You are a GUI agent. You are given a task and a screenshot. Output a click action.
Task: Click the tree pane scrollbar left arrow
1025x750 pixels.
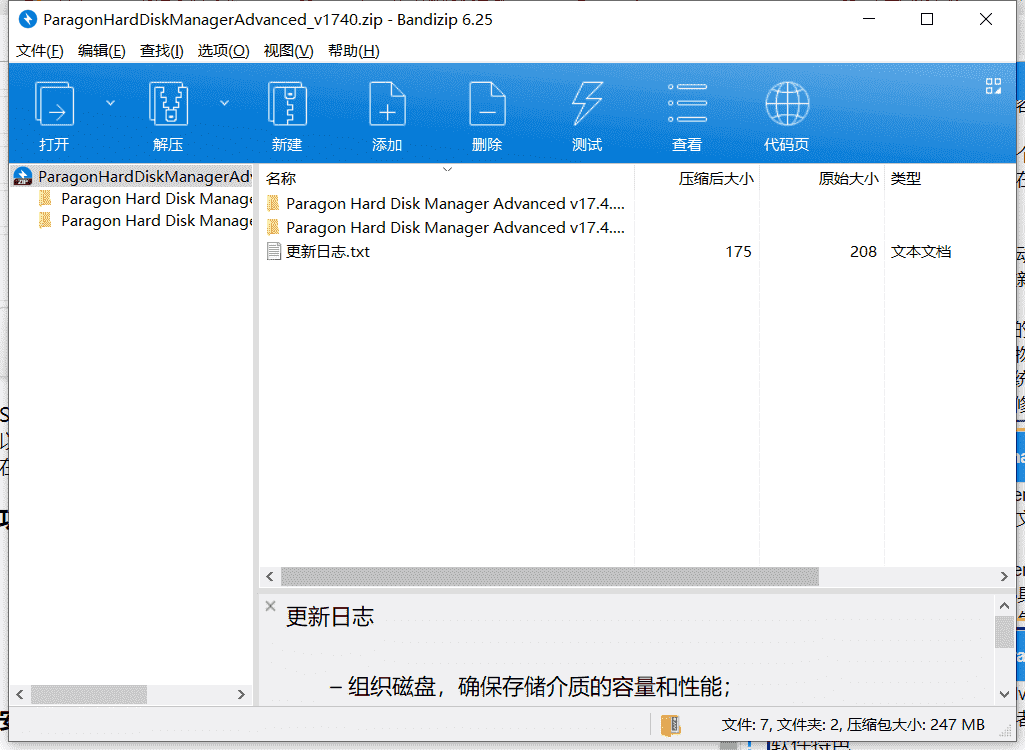[x=20, y=694]
